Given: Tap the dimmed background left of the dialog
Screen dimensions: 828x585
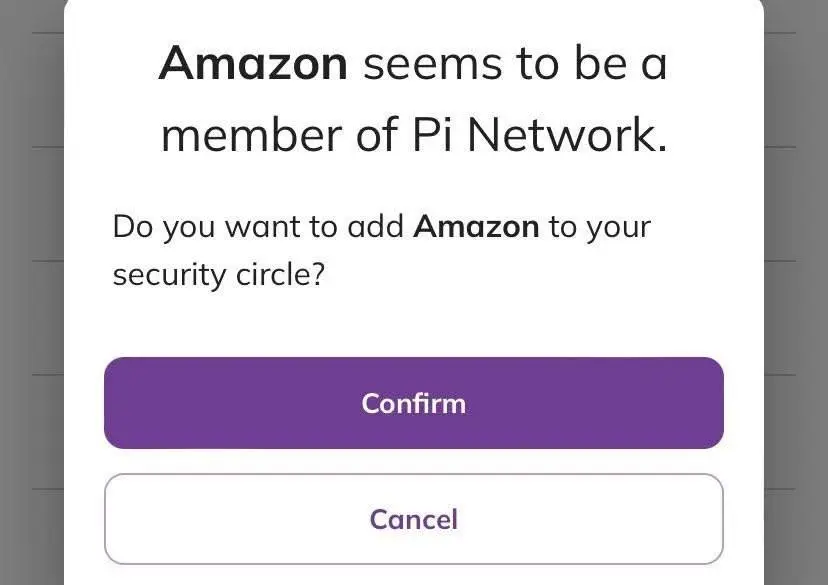Looking at the screenshot, I should tap(30, 300).
